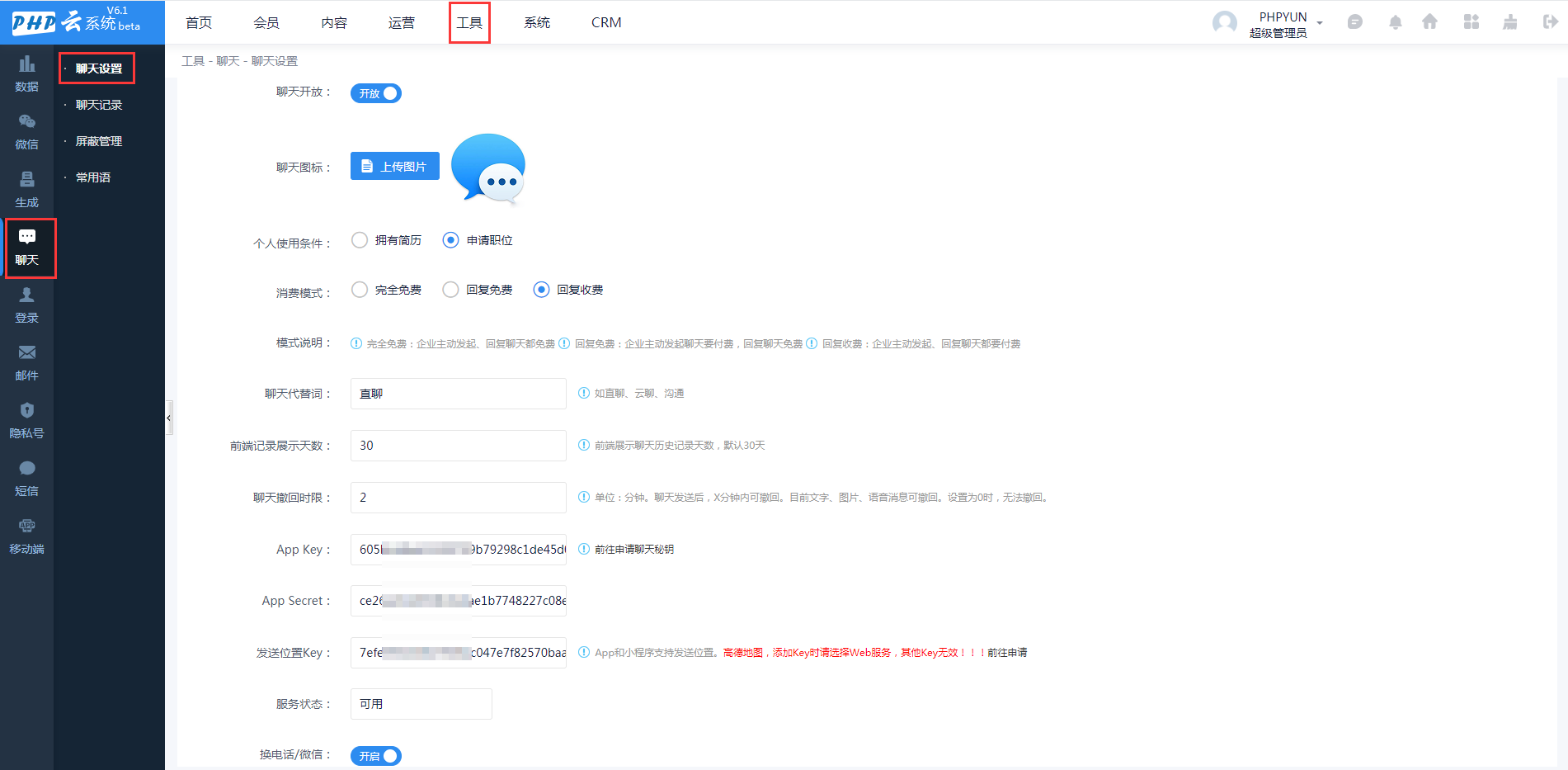Select the 工具 top menu

[469, 22]
